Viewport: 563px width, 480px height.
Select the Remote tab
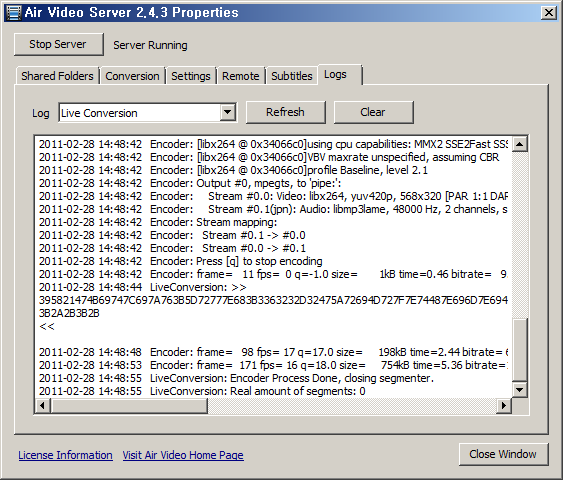241,76
